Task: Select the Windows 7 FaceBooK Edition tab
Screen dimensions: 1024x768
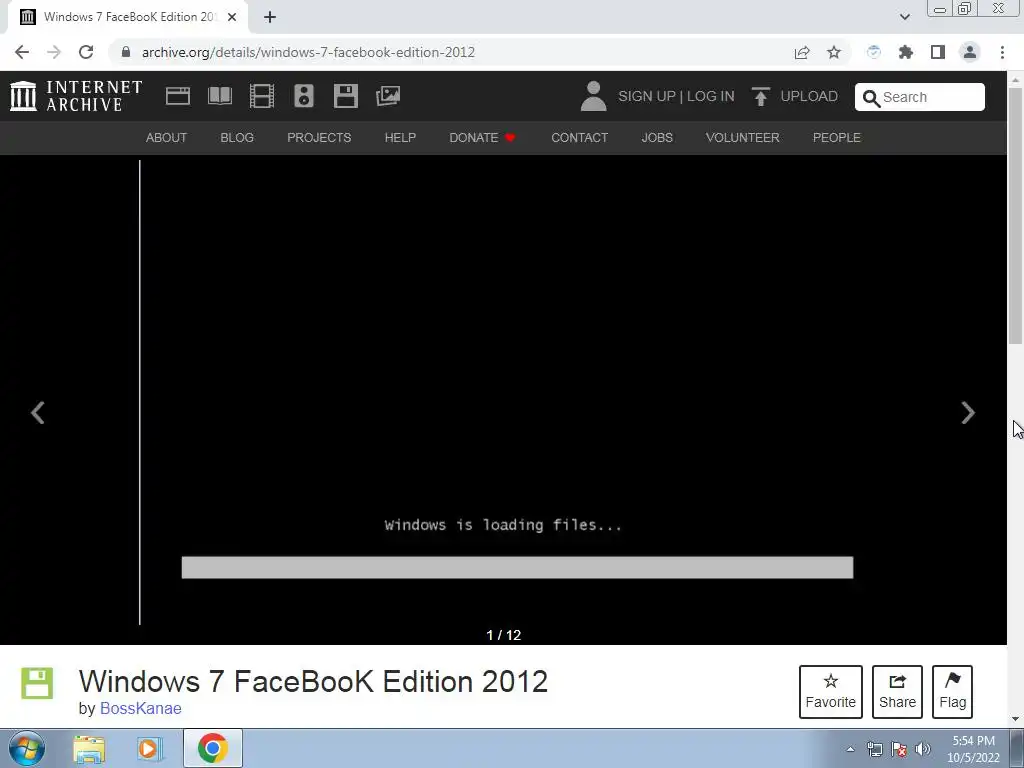Action: (x=128, y=17)
